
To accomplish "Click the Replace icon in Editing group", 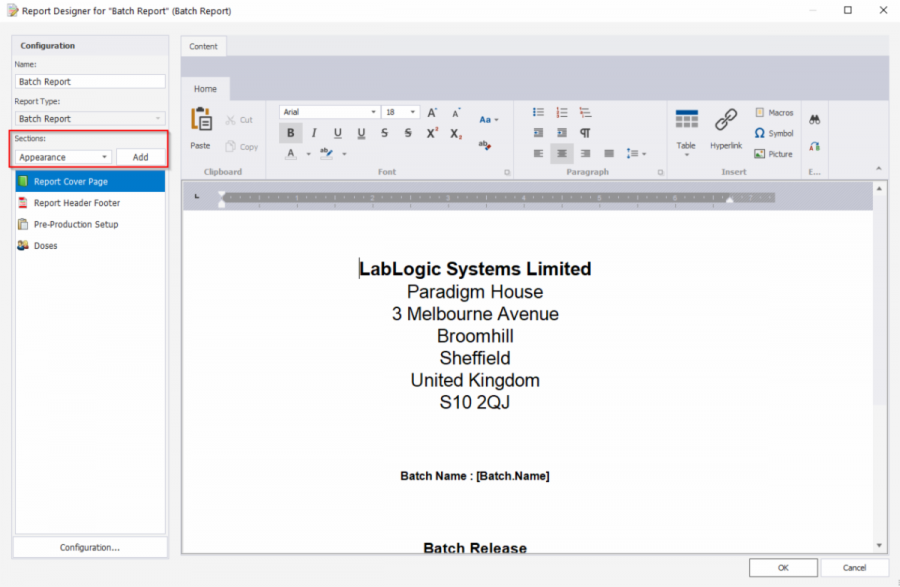I will 814,147.
